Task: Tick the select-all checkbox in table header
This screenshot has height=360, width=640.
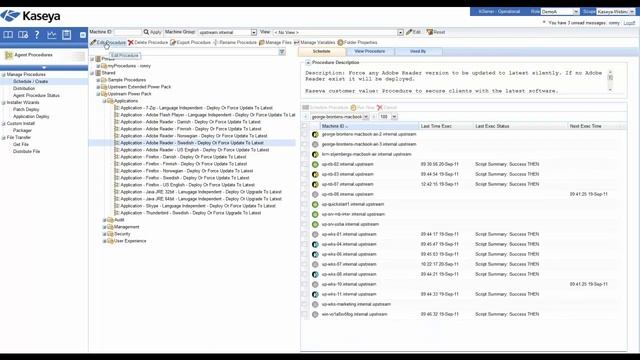Action: tap(304, 126)
